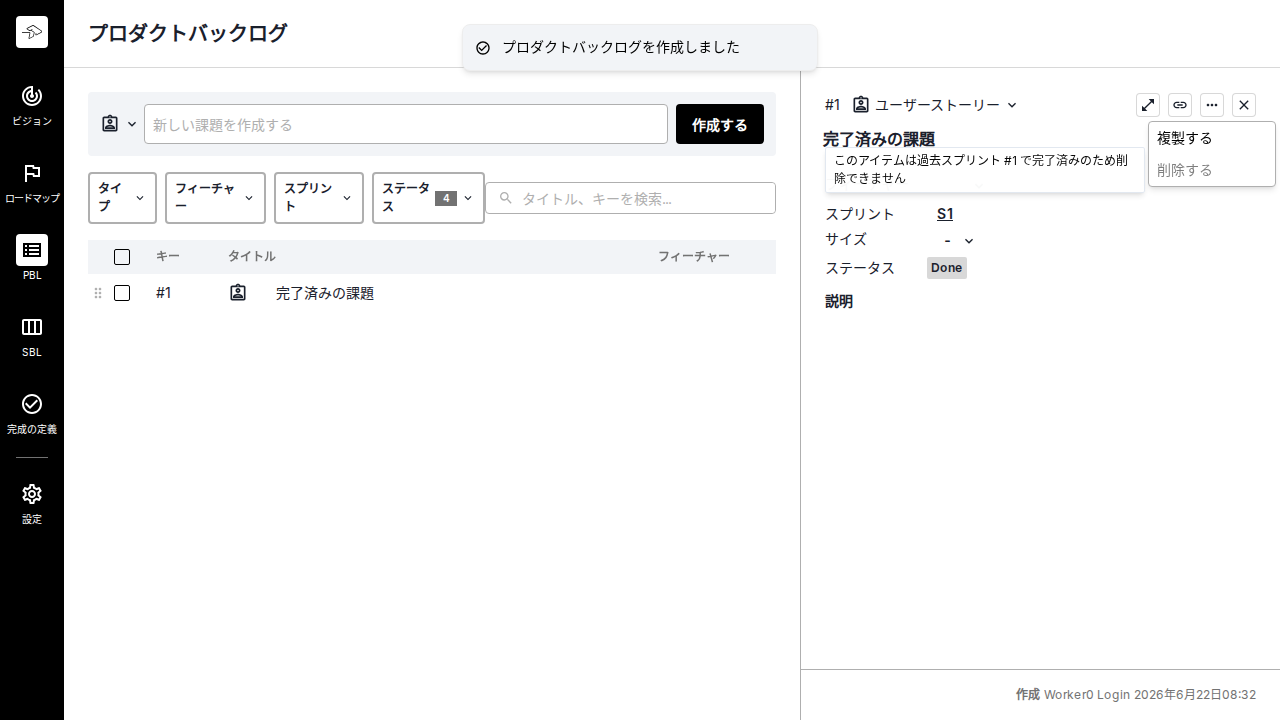The image size is (1280, 720).
Task: Grab the drag handle of row #1
Action: click(x=98, y=293)
